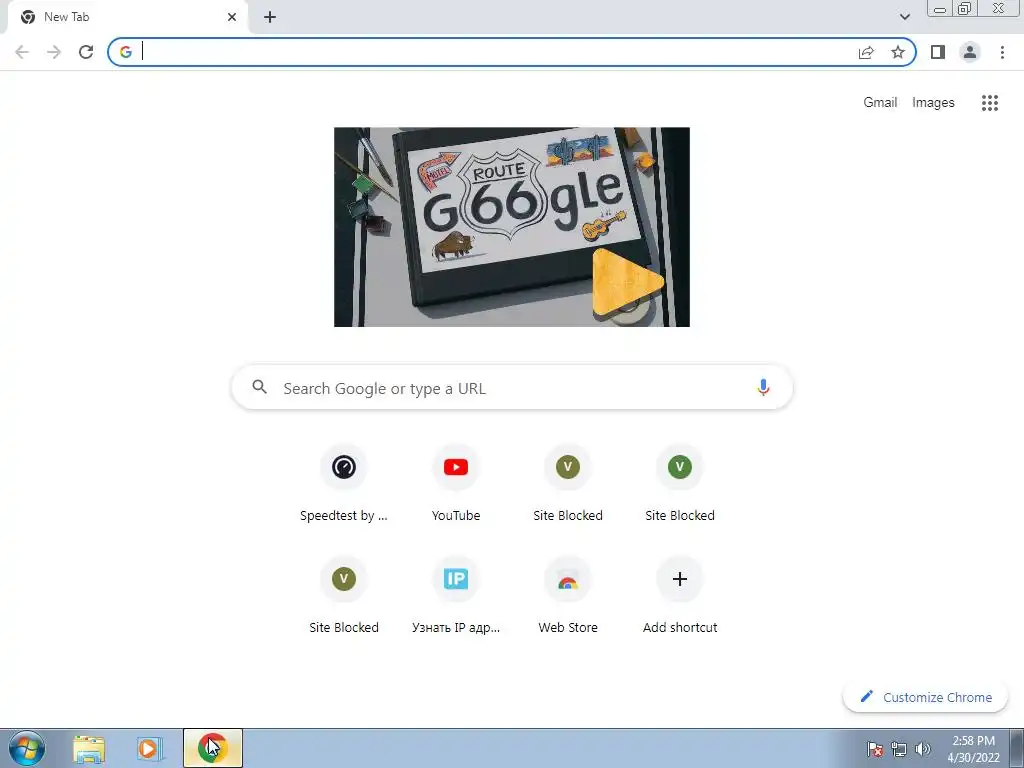Focus the Search Google or type a URL box
Image resolution: width=1024 pixels, height=768 pixels.
512,388
